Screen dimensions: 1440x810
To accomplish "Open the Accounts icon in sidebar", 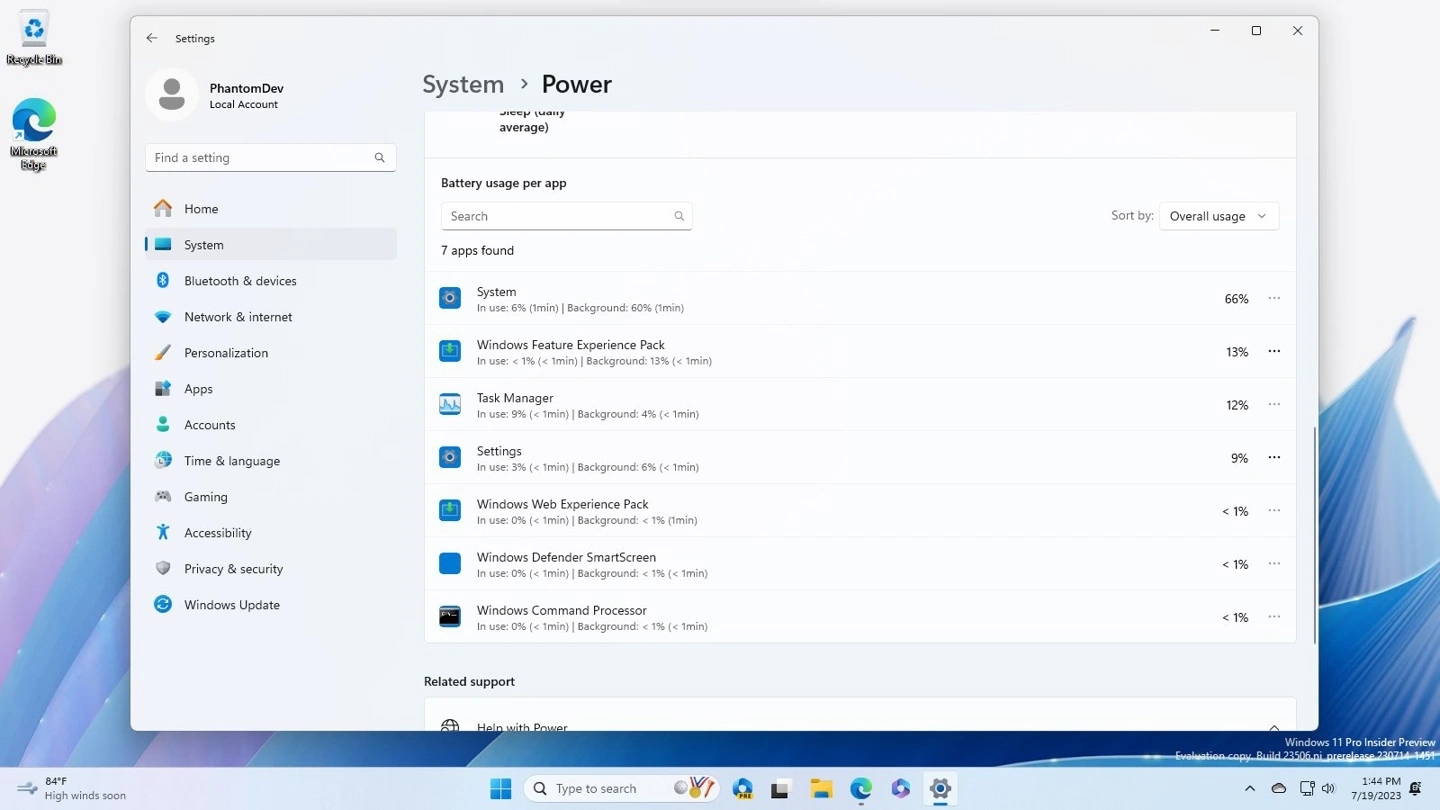I will point(163,424).
